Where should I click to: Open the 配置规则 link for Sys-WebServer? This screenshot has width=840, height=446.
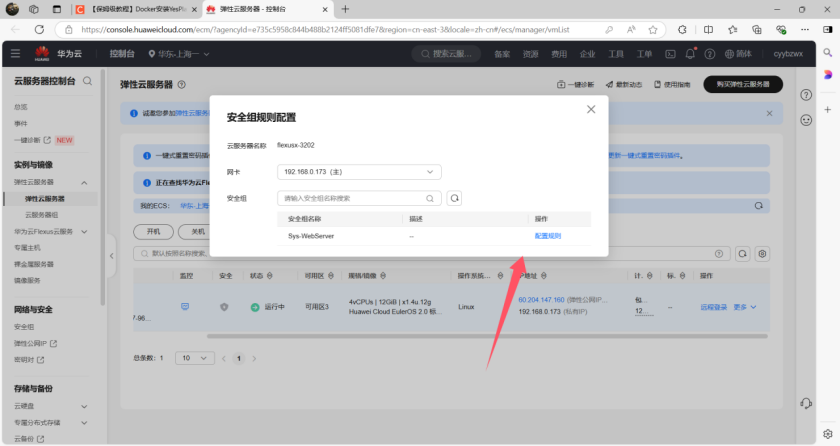tap(548, 236)
